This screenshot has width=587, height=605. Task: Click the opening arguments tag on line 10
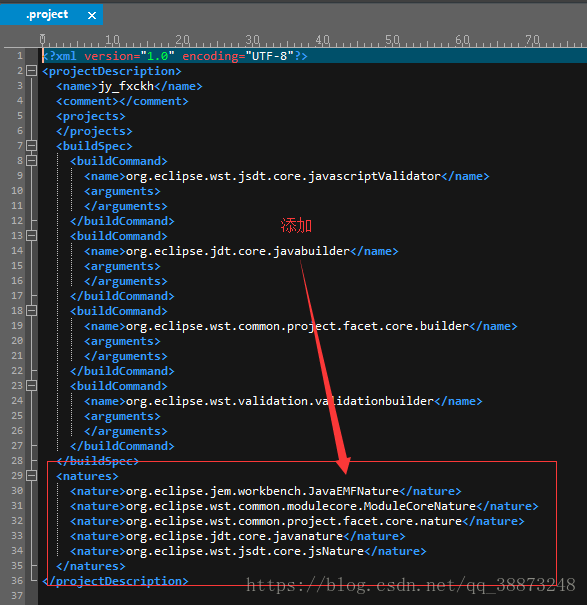(x=122, y=191)
